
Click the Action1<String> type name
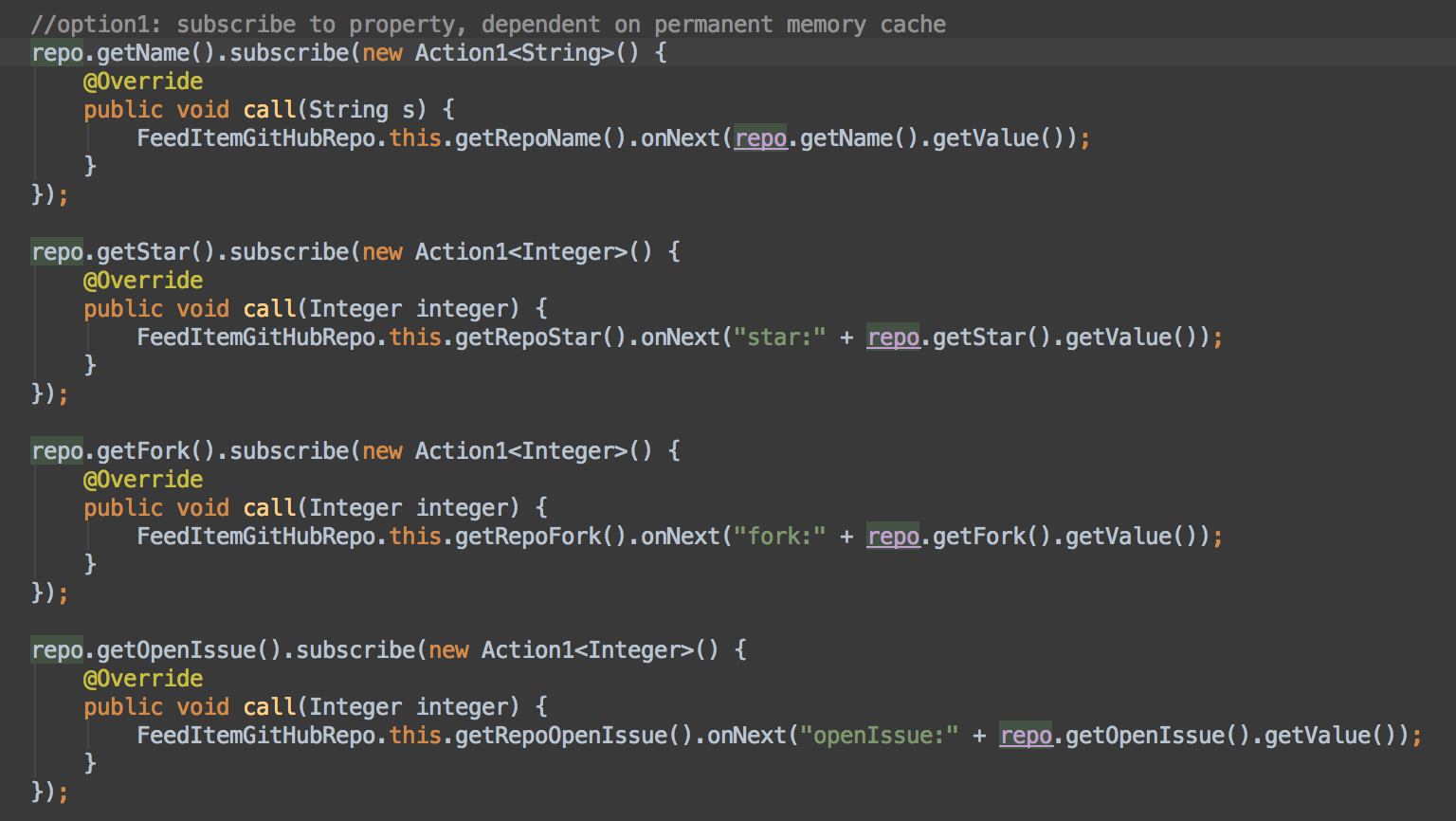tap(514, 53)
